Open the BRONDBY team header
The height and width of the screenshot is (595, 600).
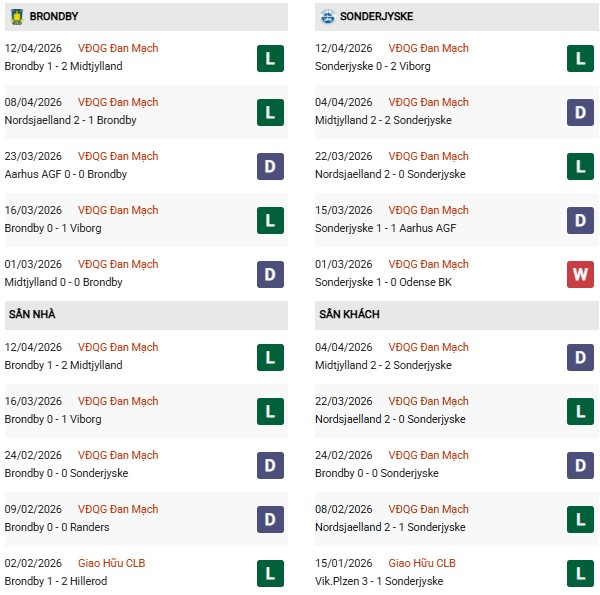pyautogui.click(x=56, y=17)
